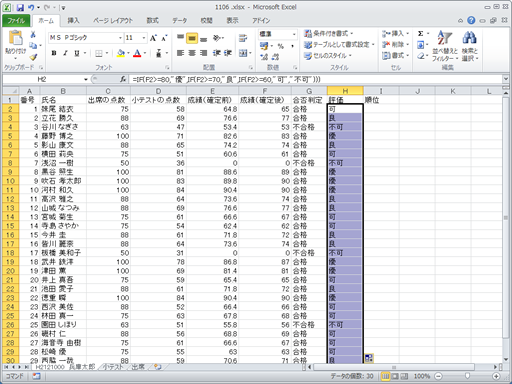Save the workbook with the floppy icon
Viewport: 512px width, 384px height.
20,7
